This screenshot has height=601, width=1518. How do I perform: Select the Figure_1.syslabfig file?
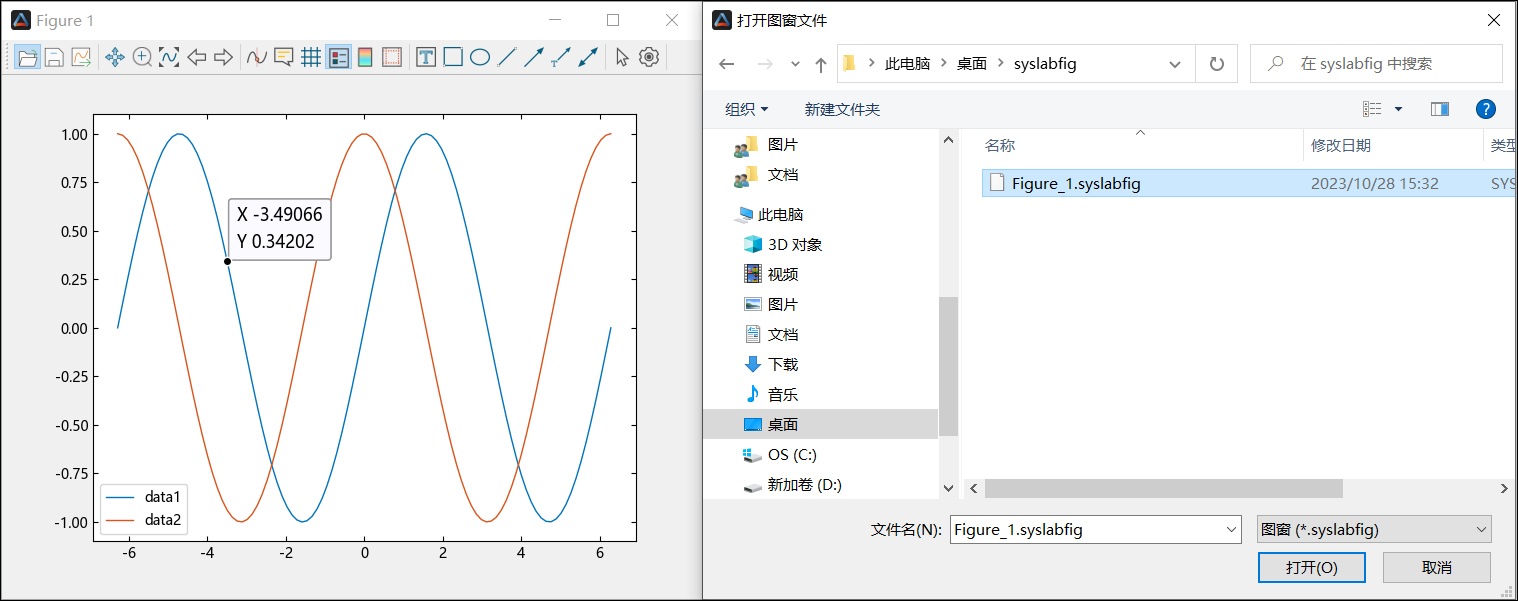tap(1076, 183)
